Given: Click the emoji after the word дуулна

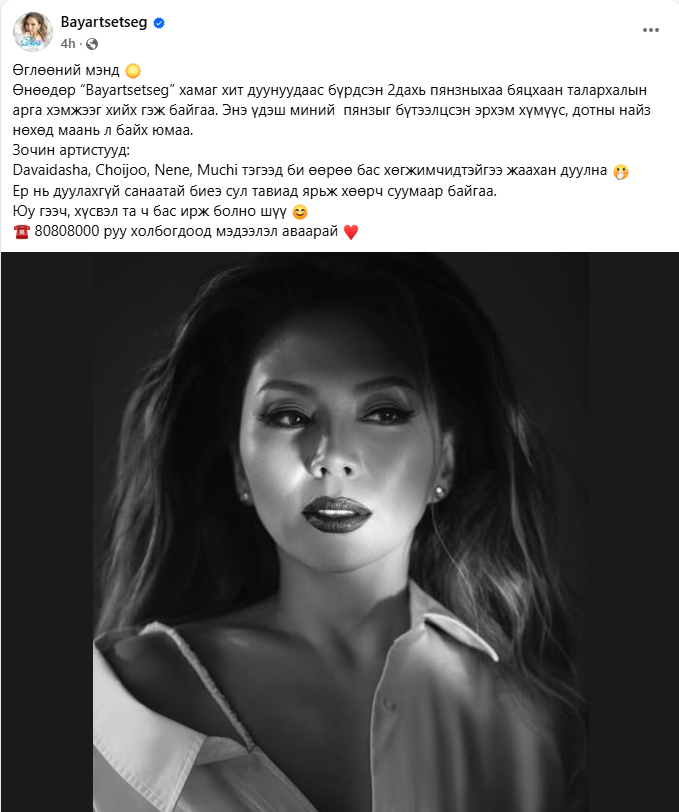Looking at the screenshot, I should pos(620,171).
